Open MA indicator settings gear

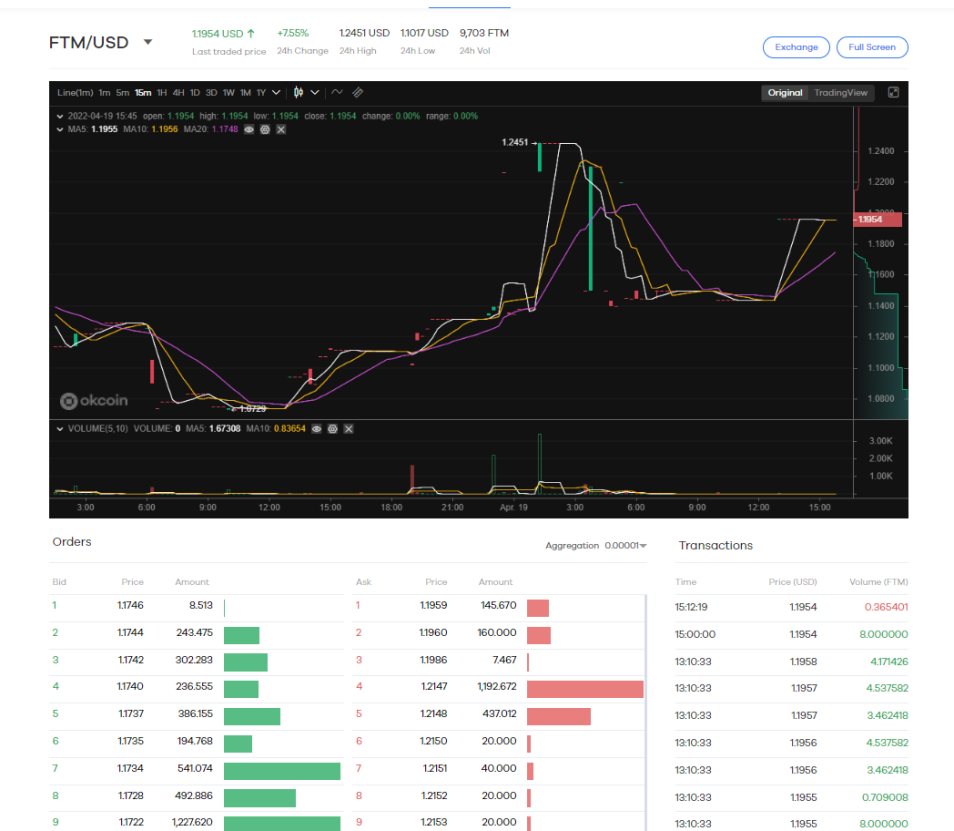[x=265, y=130]
